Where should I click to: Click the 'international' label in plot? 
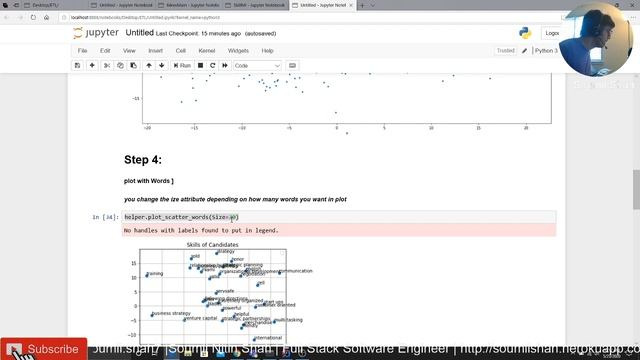tap(268, 338)
